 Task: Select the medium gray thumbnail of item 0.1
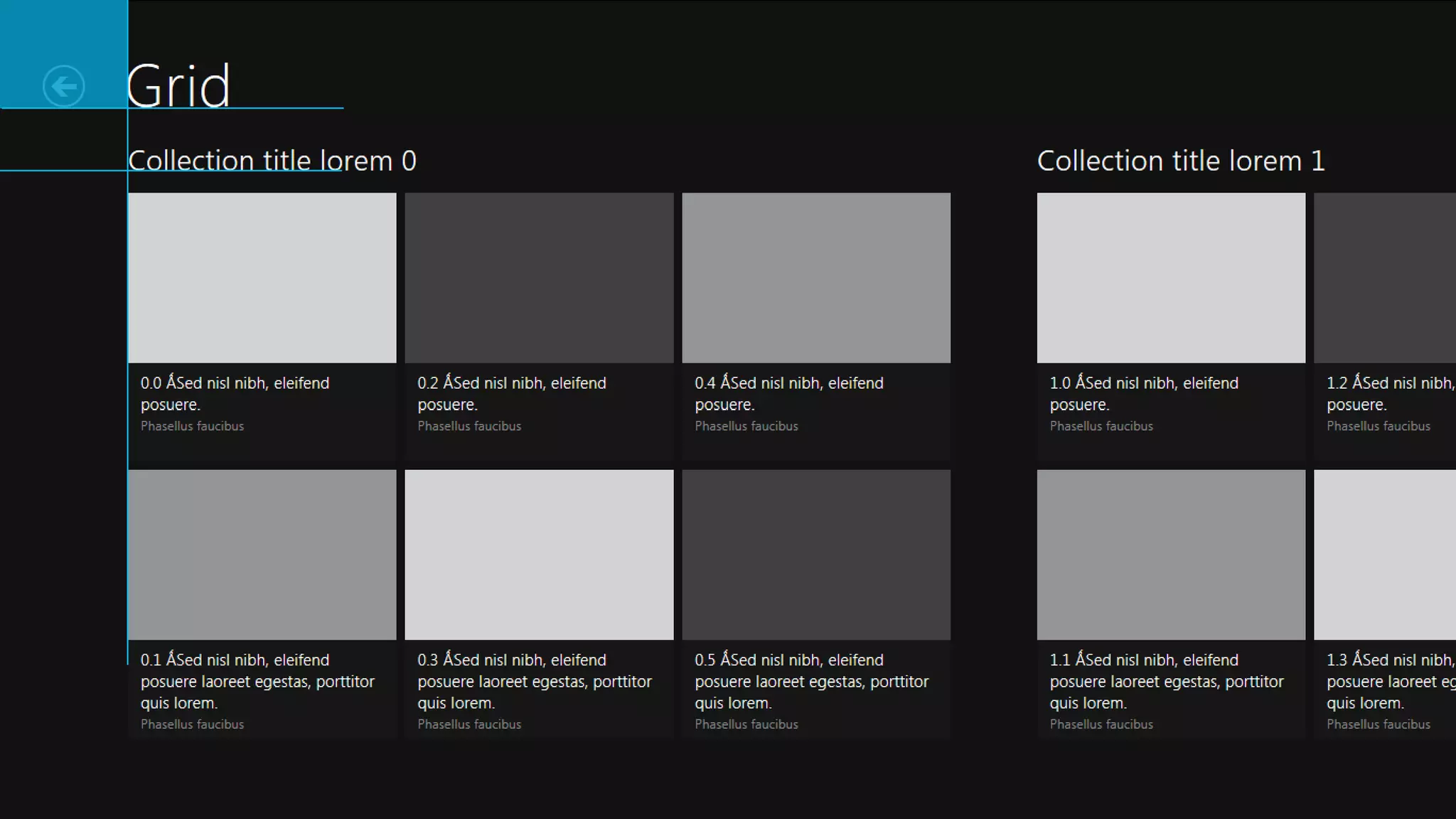pyautogui.click(x=262, y=555)
